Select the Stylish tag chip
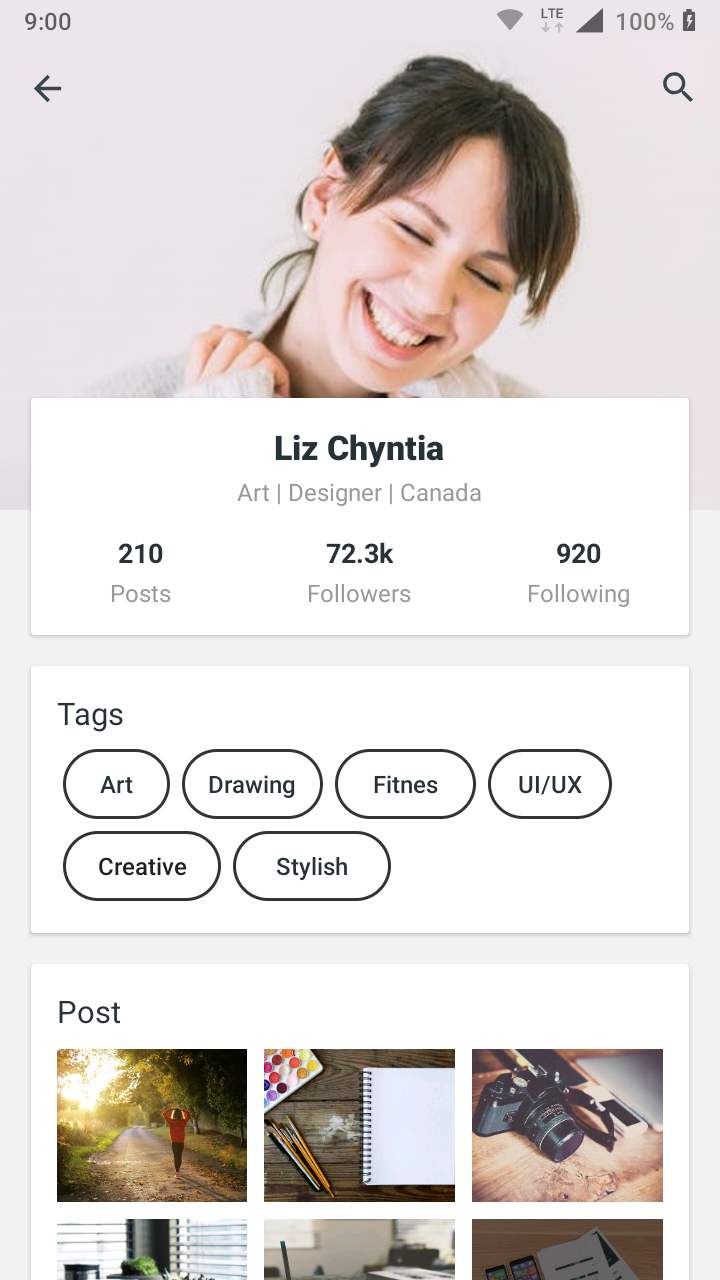The image size is (720, 1280). coord(312,867)
